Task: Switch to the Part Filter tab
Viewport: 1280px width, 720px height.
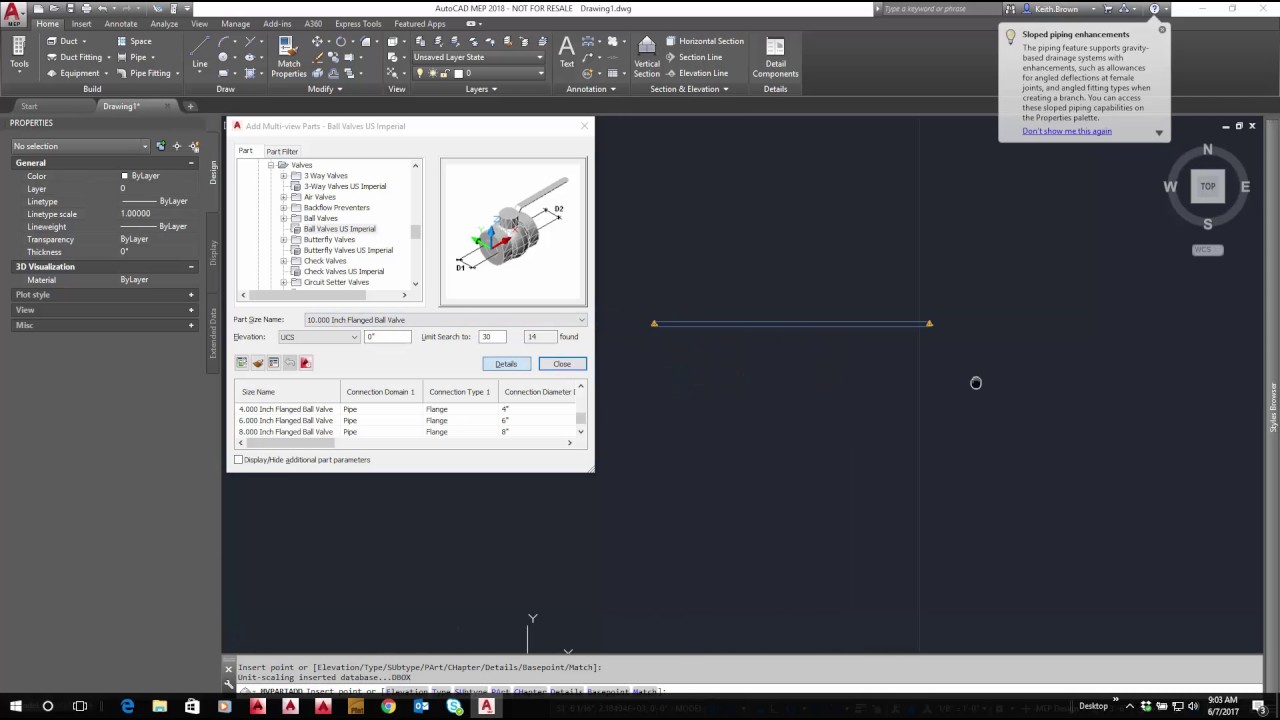Action: coord(282,151)
